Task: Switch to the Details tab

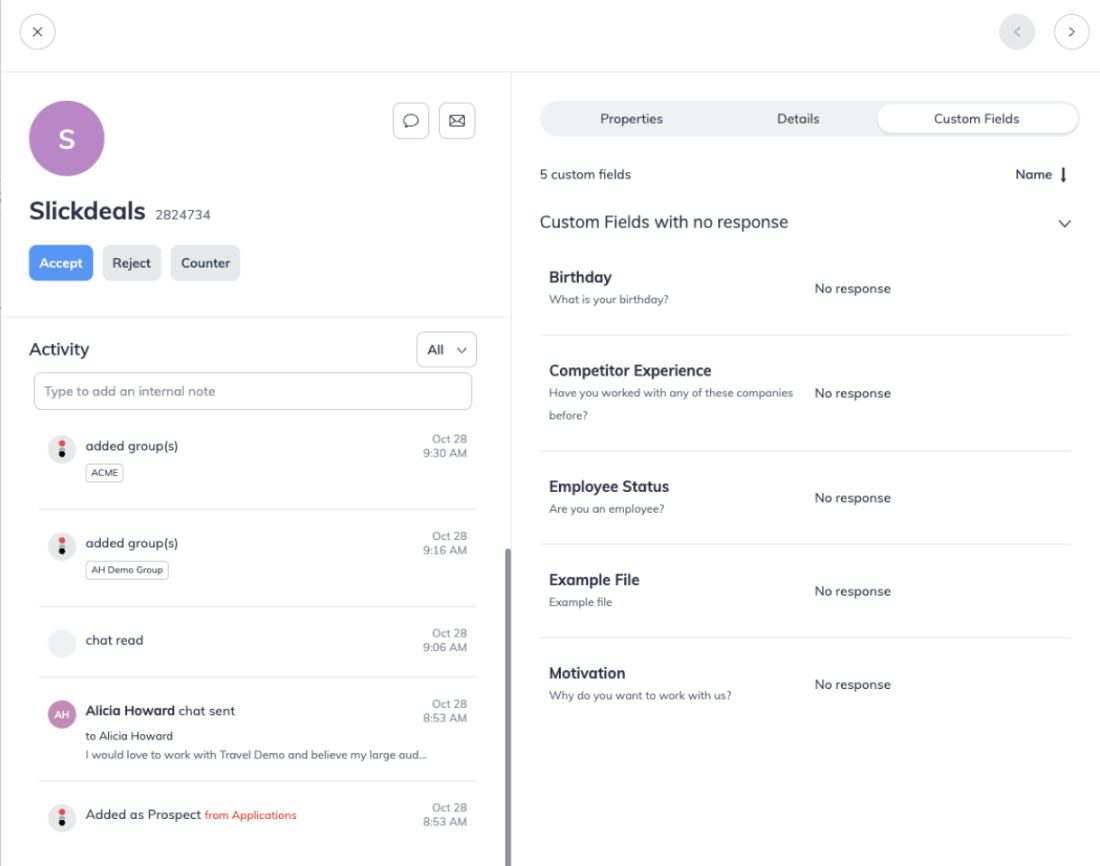Action: pyautogui.click(x=798, y=119)
